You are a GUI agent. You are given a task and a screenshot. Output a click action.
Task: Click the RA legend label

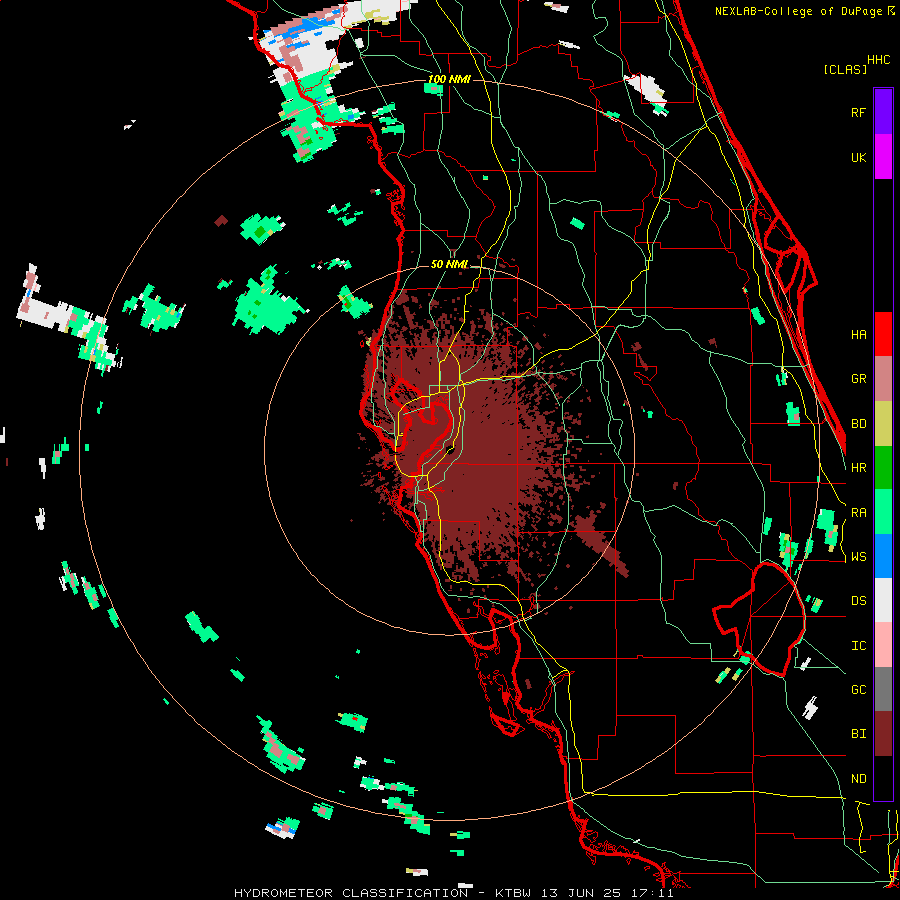pyautogui.click(x=858, y=513)
